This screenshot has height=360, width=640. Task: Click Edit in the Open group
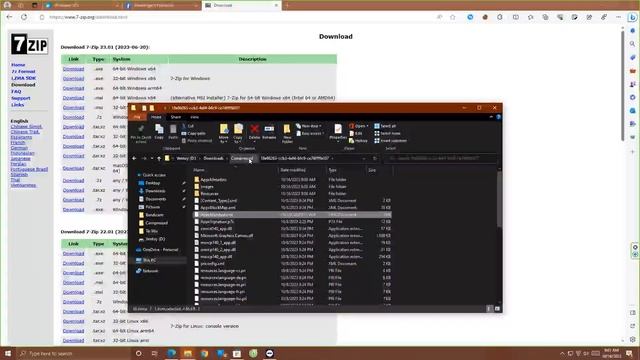click(356, 133)
